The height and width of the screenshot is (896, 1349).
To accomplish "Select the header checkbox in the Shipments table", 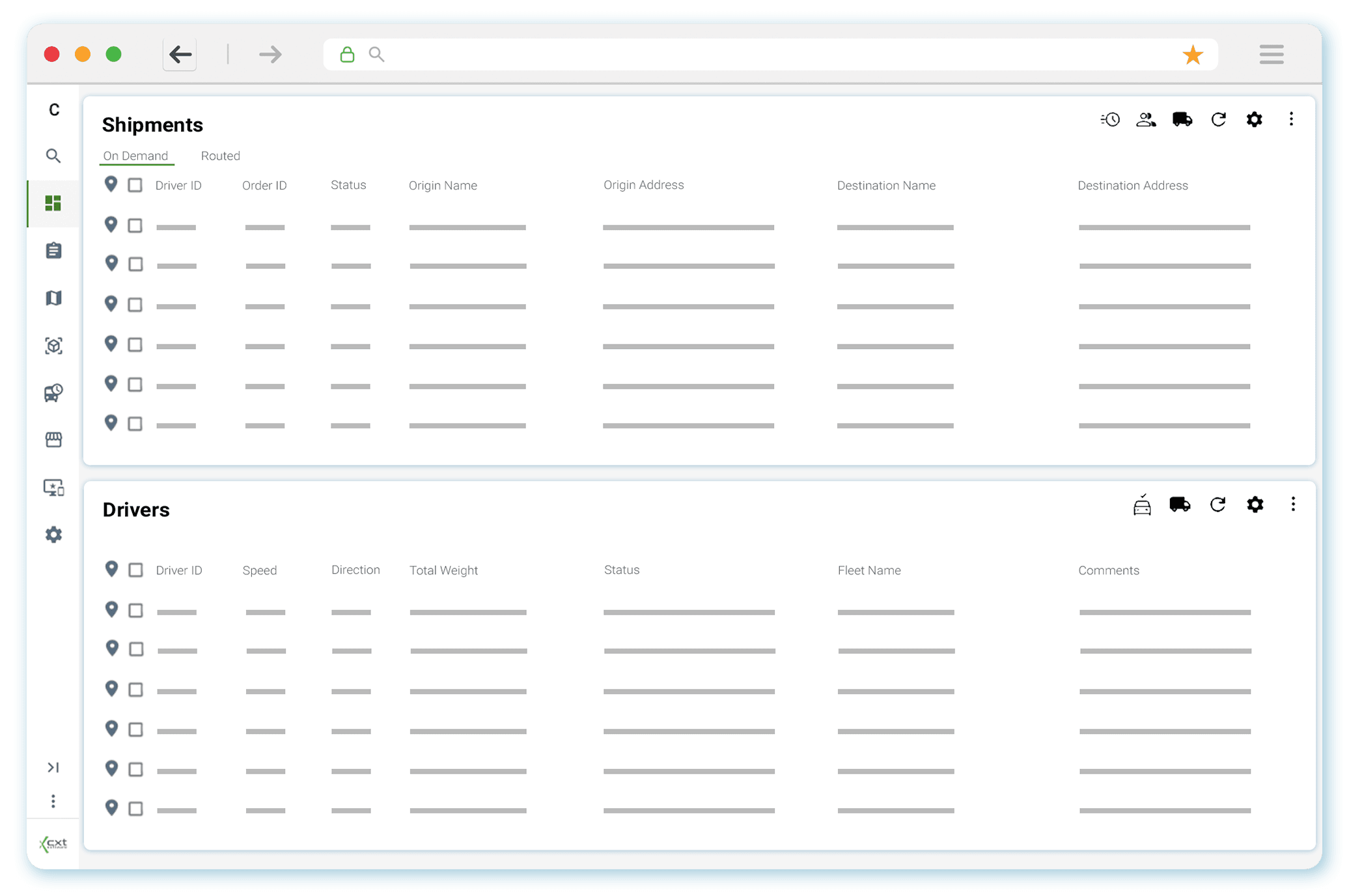I will pos(135,185).
